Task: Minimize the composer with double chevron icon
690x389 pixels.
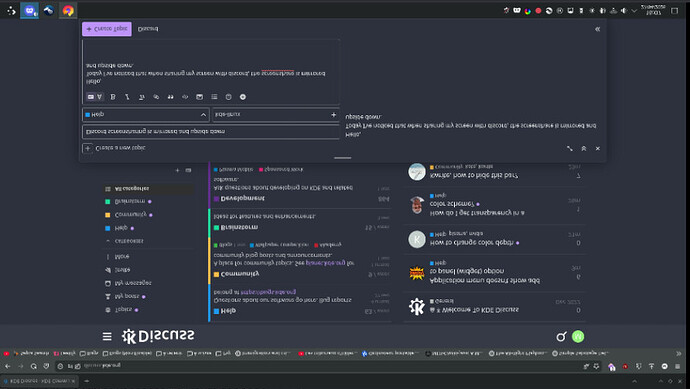Action: pyautogui.click(x=584, y=149)
